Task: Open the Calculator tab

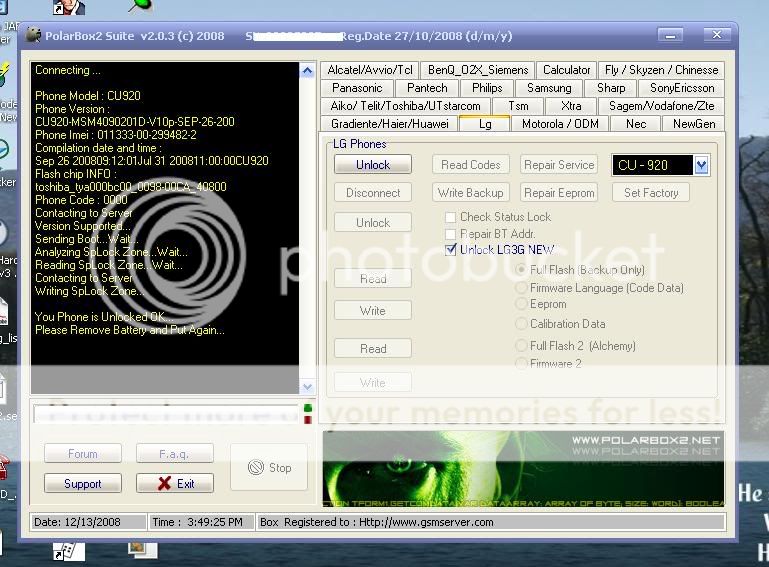Action: [566, 70]
